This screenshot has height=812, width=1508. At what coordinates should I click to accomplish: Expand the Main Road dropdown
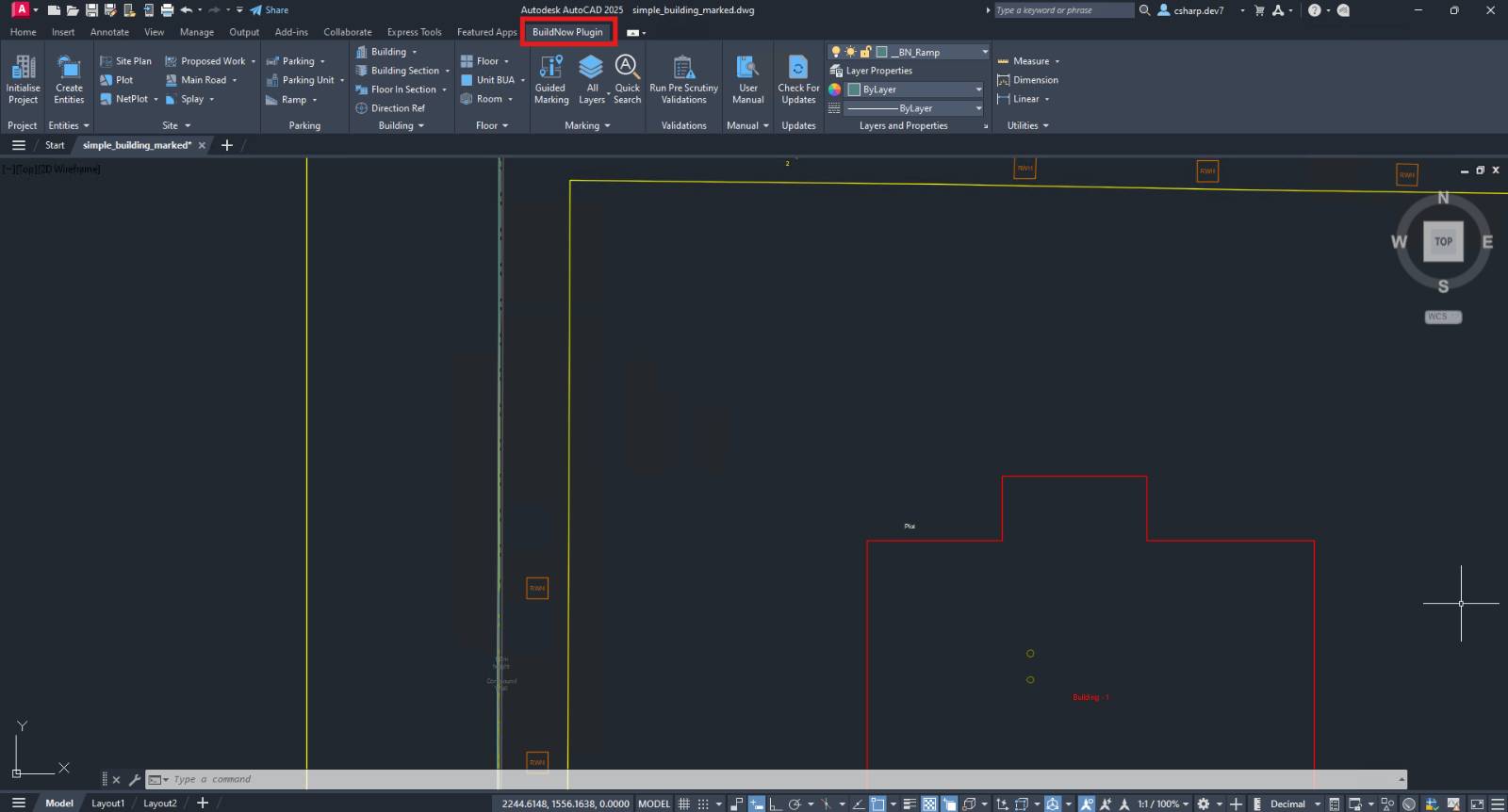tap(235, 80)
